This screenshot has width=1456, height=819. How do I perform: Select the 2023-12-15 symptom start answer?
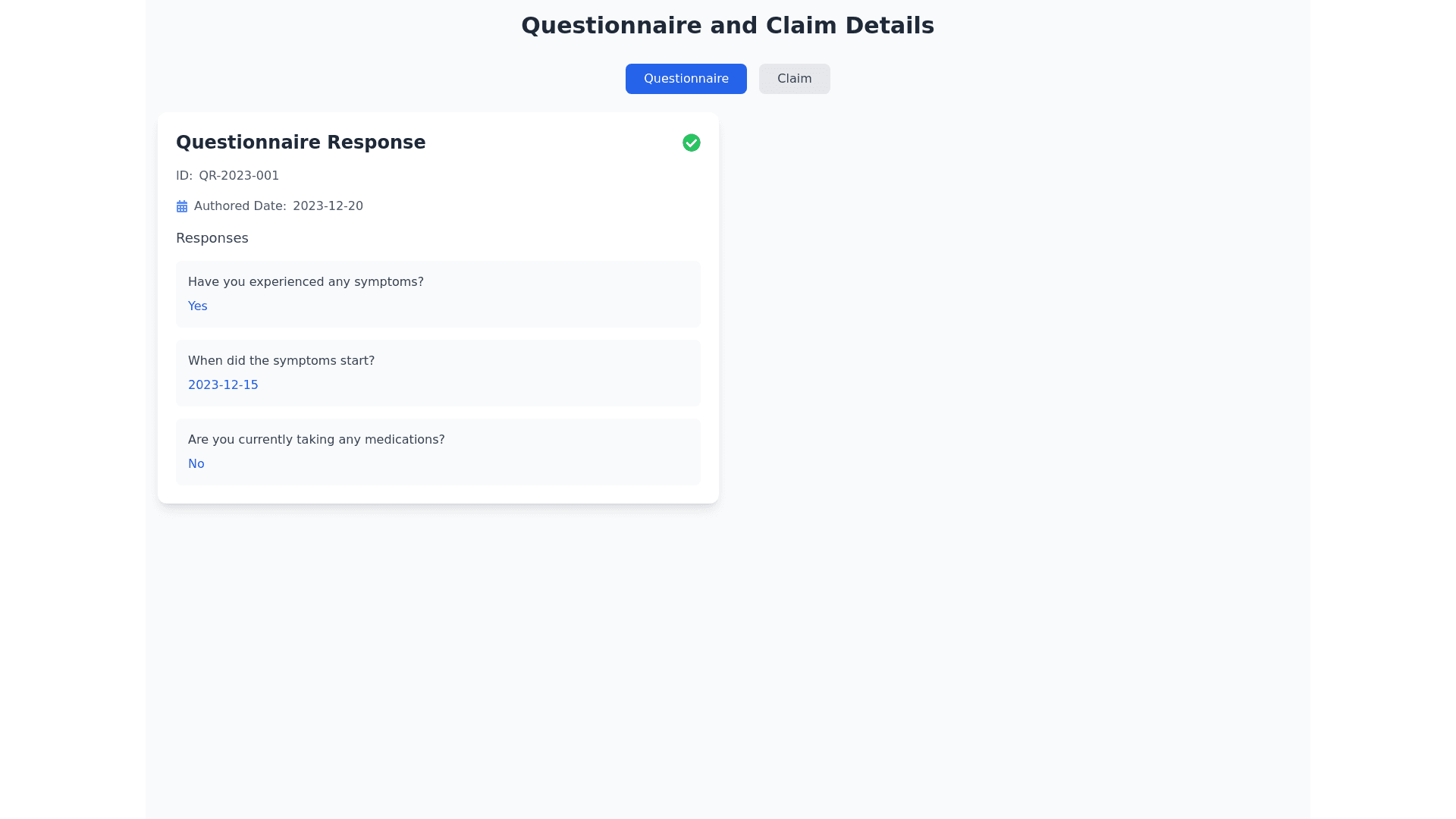coord(223,385)
